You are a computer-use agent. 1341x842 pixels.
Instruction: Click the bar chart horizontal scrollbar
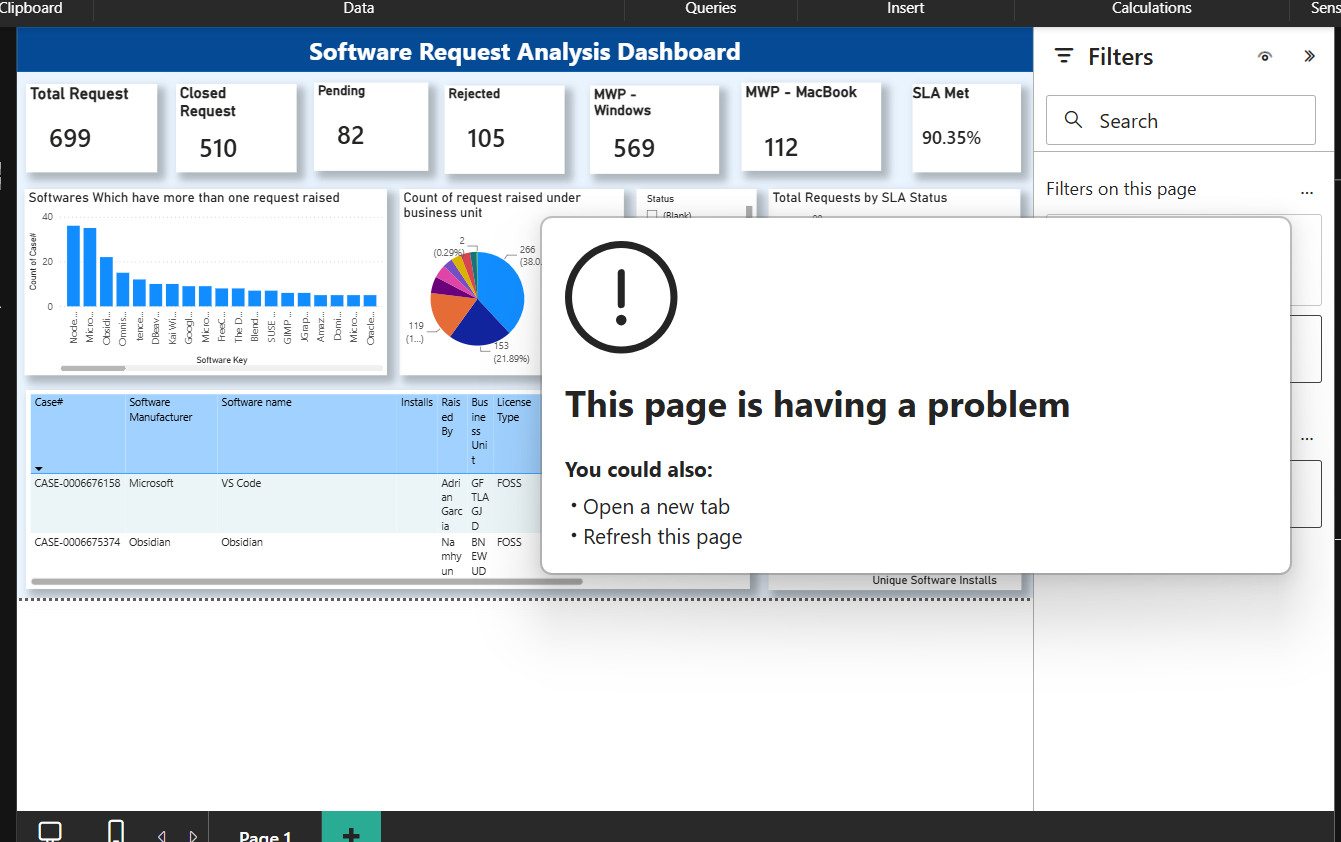tap(93, 368)
